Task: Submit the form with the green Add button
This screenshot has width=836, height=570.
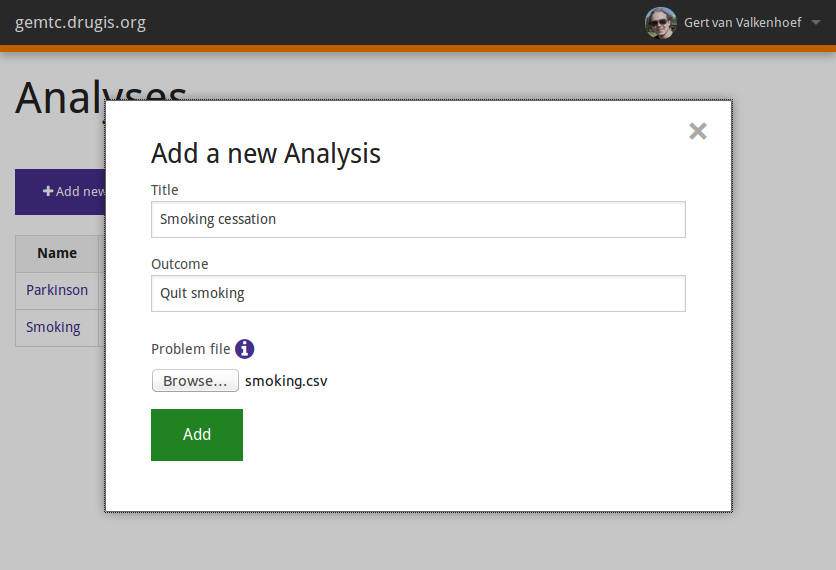Action: tap(197, 435)
